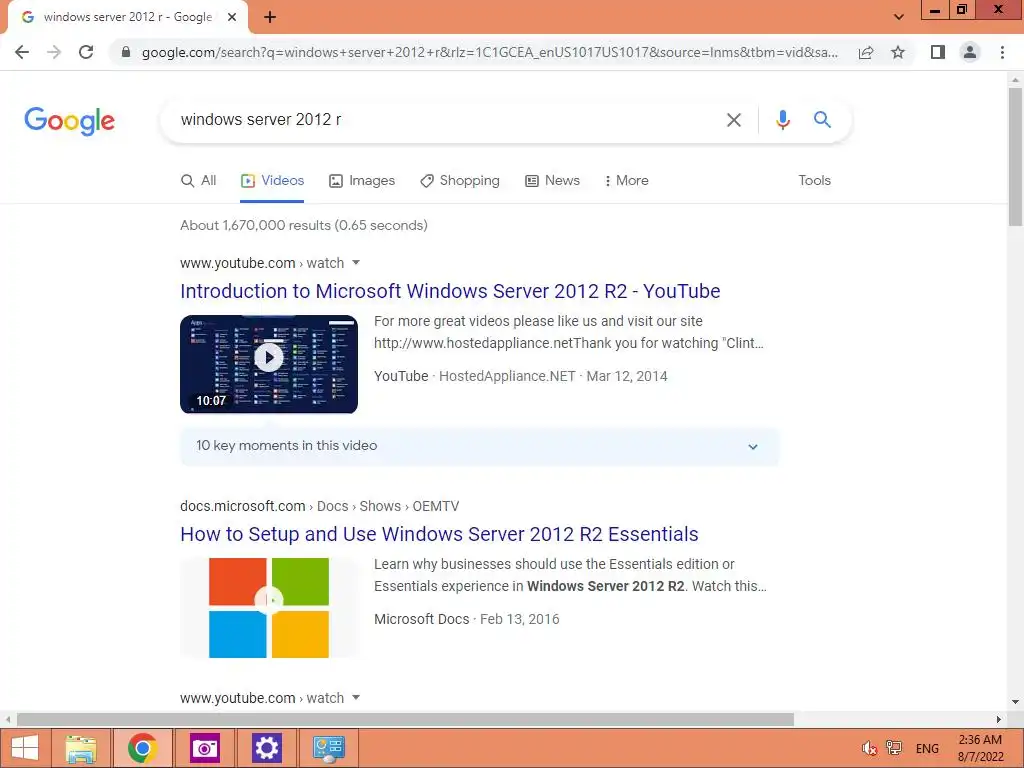
Task: Open tab search chevron
Action: click(899, 17)
